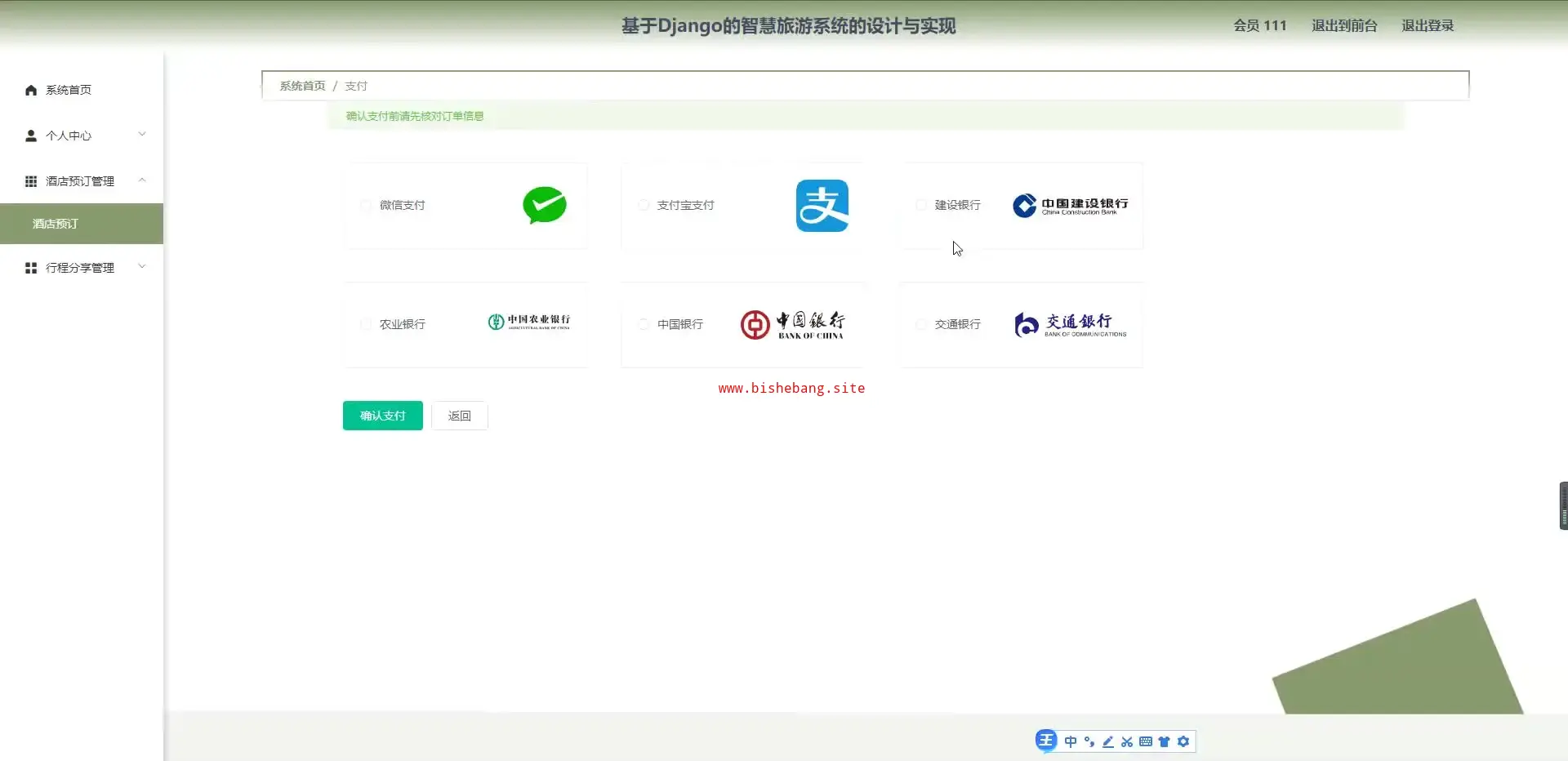
Task: Click the Bank of Communications logo
Action: (1071, 324)
